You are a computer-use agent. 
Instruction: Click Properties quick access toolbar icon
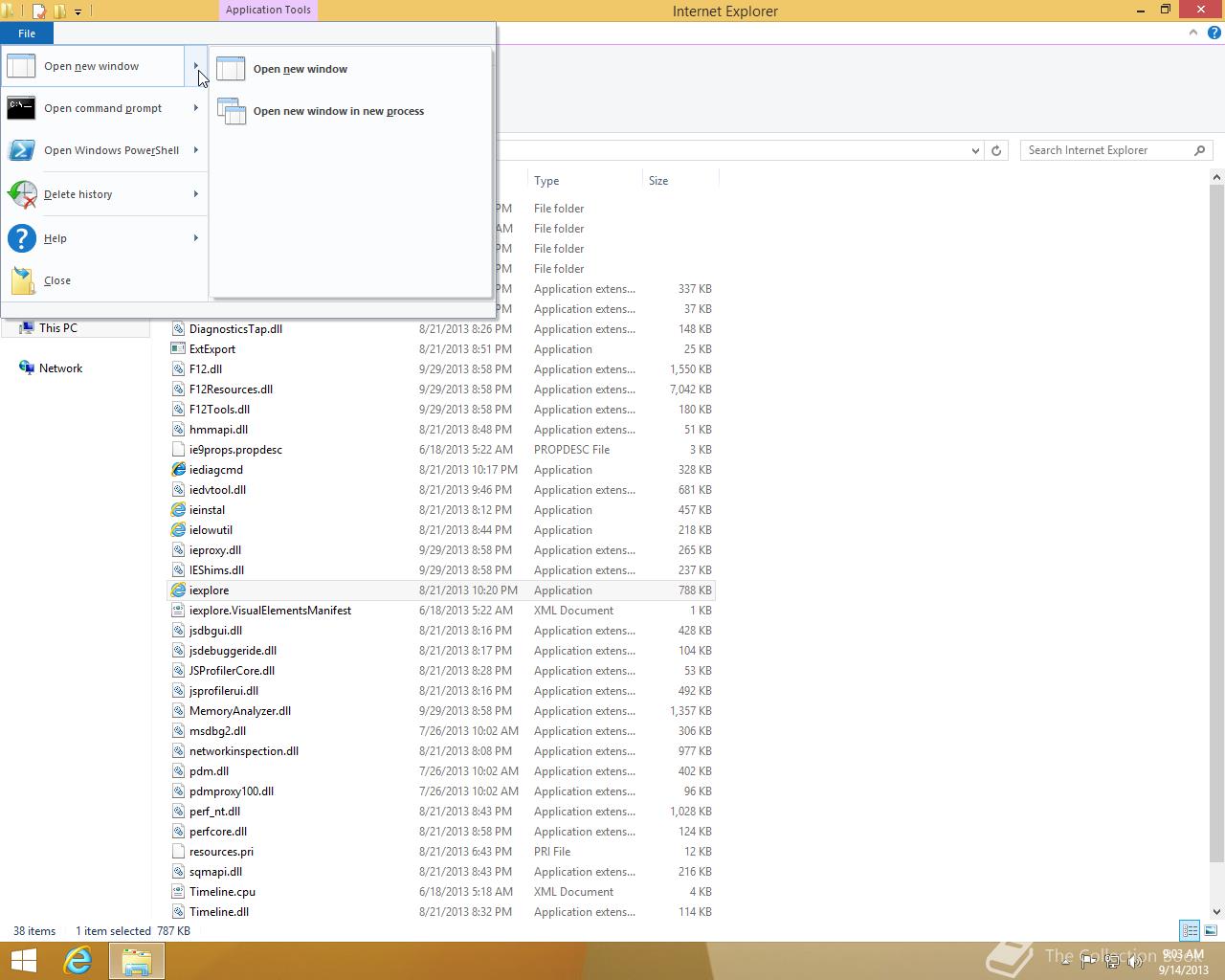(x=39, y=11)
